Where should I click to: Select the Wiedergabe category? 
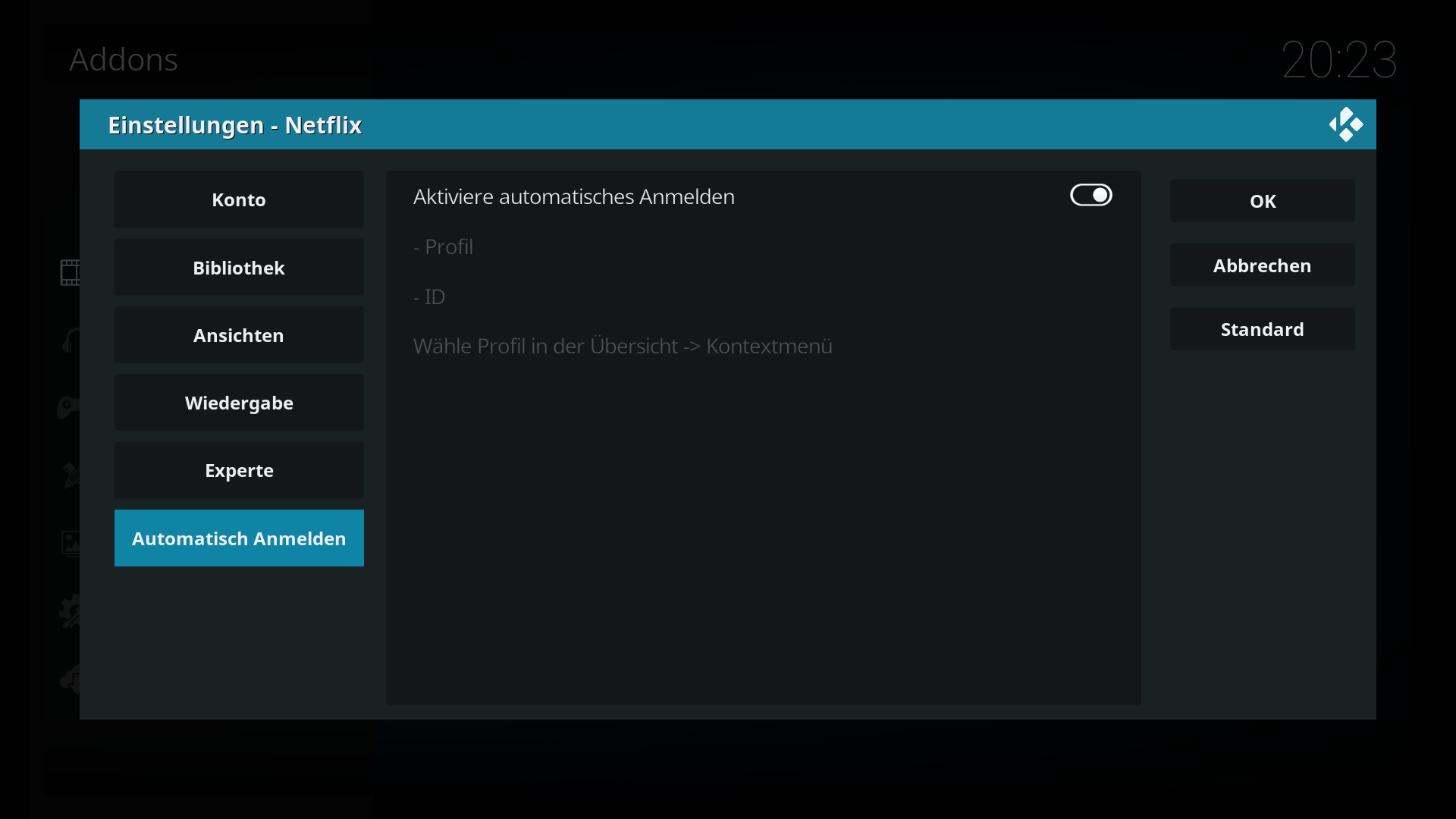[x=239, y=403]
